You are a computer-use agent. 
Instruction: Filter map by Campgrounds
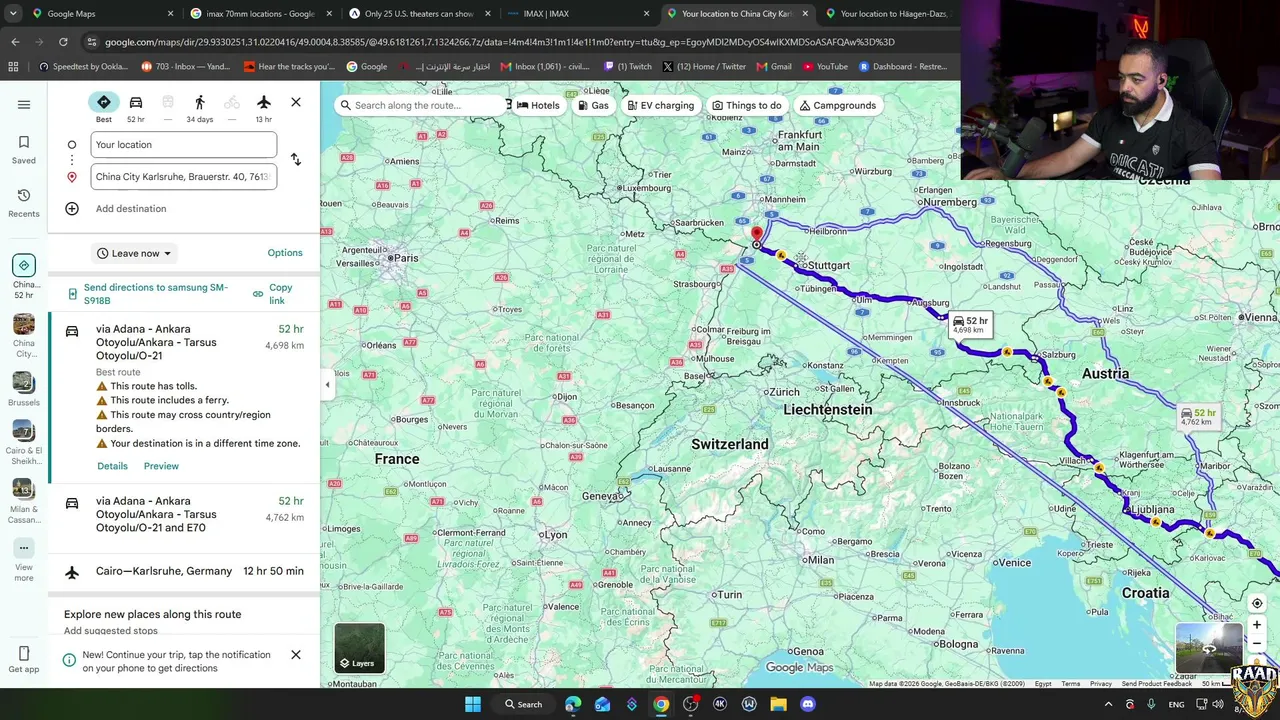(x=837, y=105)
